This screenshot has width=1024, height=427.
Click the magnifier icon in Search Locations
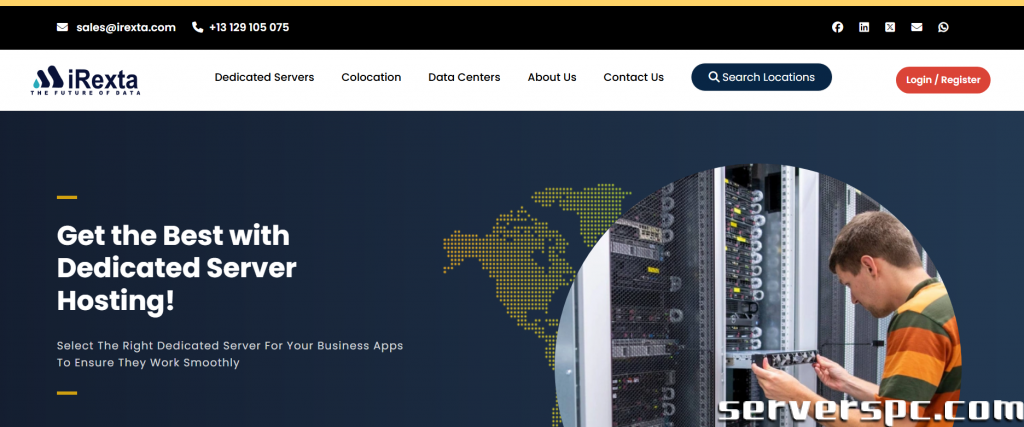(x=714, y=77)
